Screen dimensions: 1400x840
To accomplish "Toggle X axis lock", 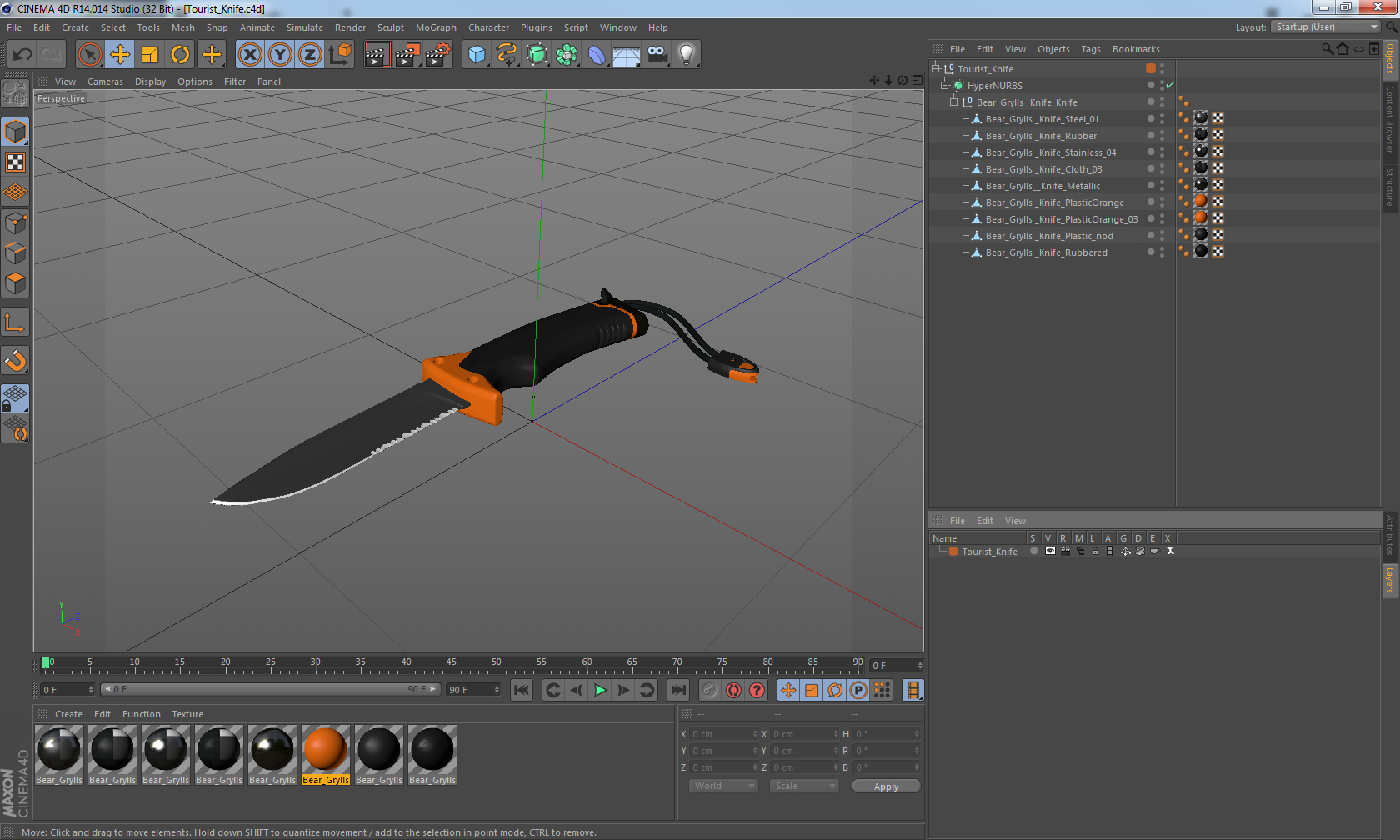I will click(249, 55).
